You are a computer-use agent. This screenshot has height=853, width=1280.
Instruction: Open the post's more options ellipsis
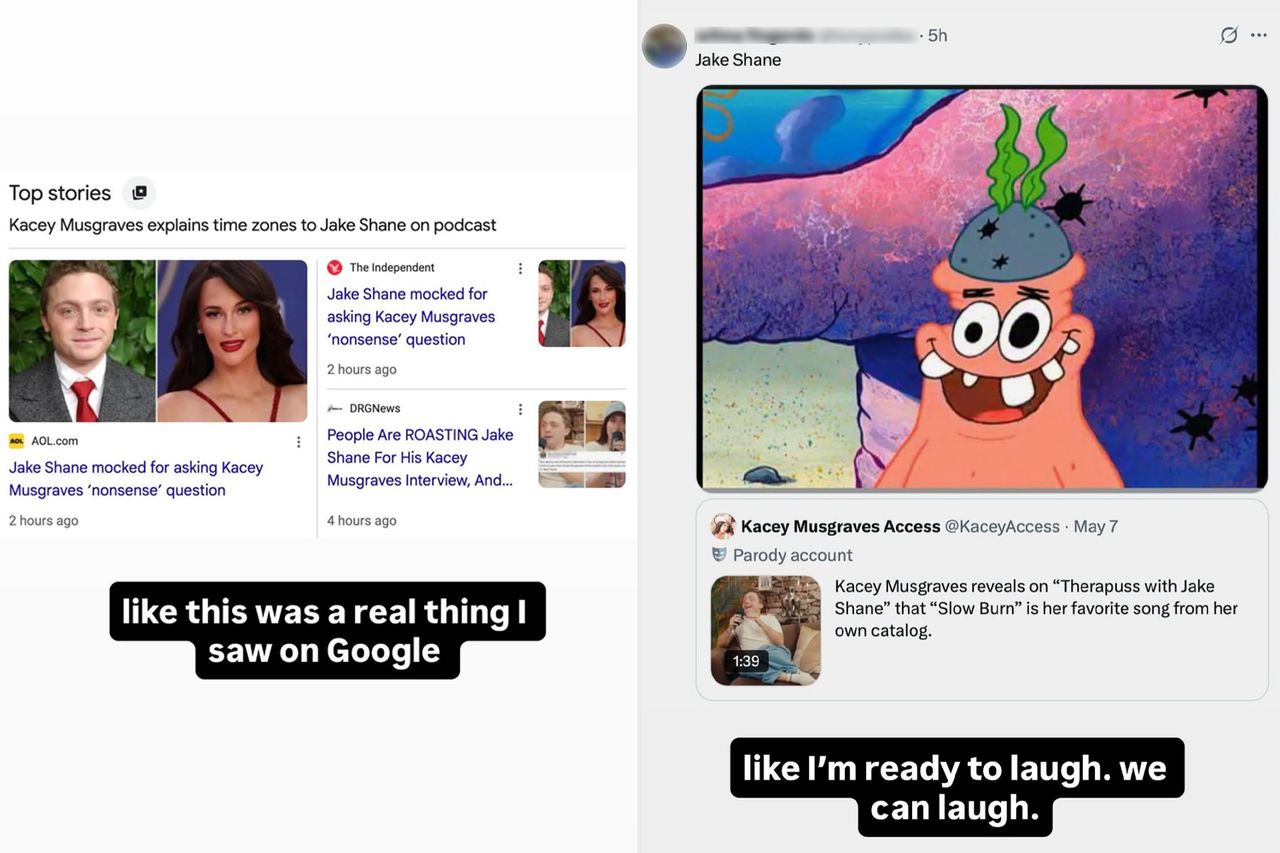(1259, 35)
